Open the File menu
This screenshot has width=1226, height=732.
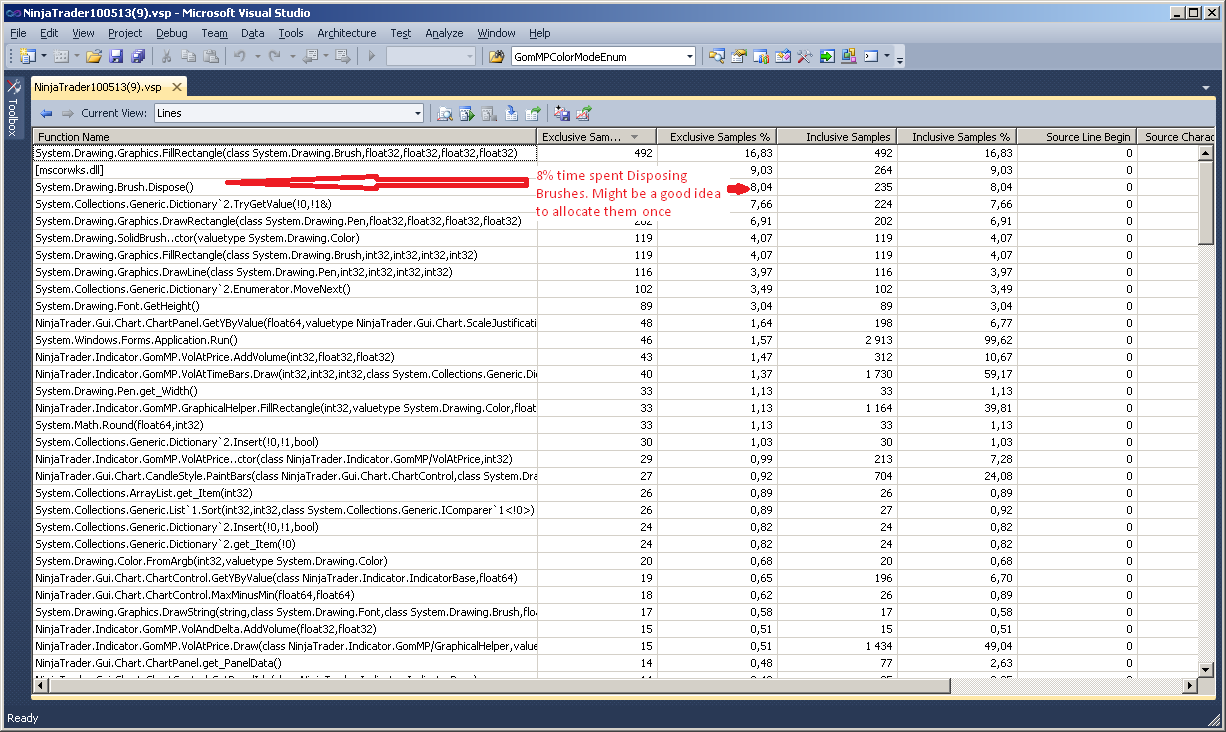(18, 33)
